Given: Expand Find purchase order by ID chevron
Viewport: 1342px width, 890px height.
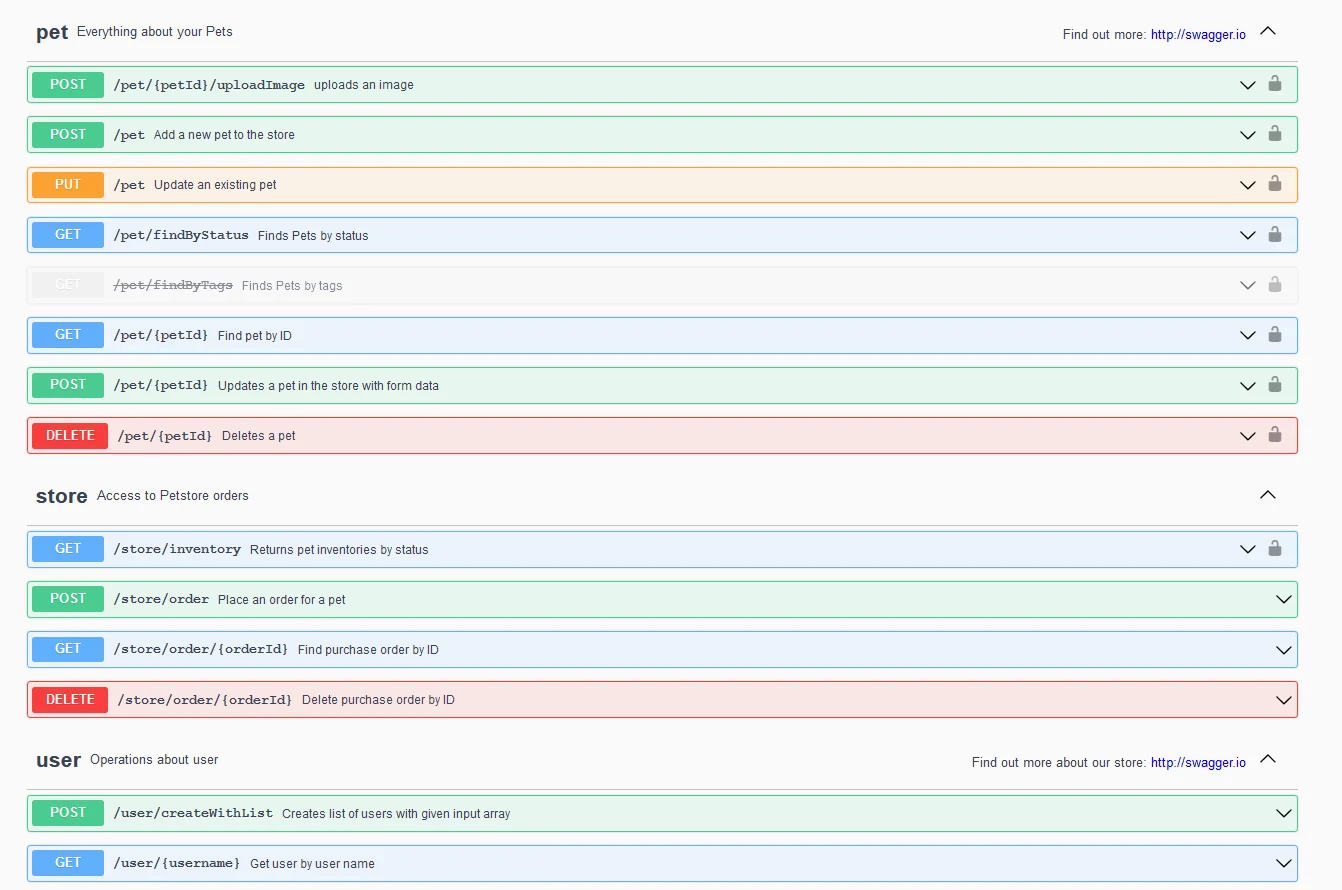Looking at the screenshot, I should click(1285, 650).
